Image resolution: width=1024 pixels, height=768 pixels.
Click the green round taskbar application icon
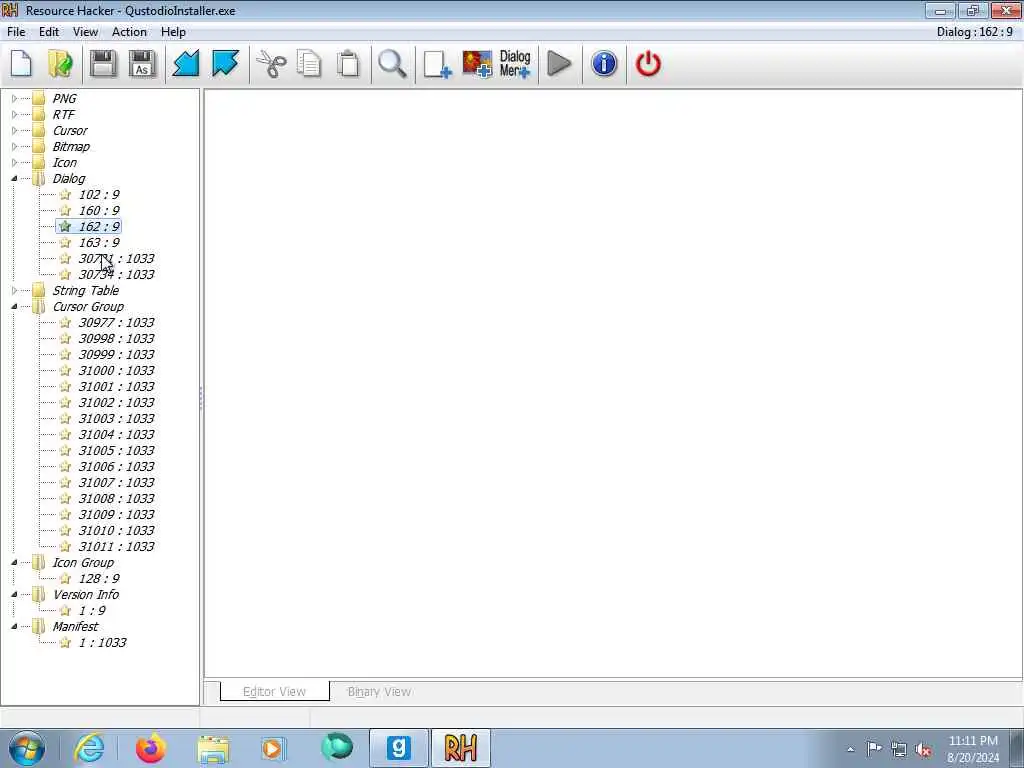pyautogui.click(x=337, y=748)
